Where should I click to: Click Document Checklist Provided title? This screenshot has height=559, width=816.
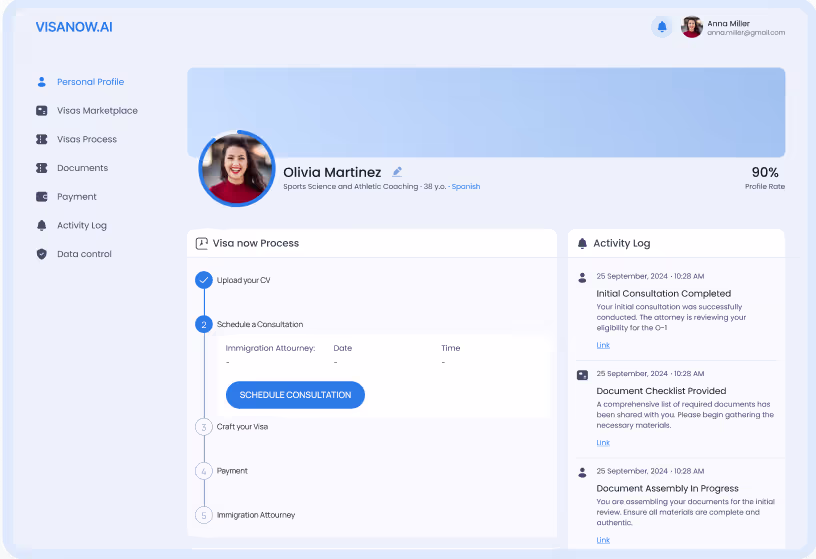(x=661, y=391)
